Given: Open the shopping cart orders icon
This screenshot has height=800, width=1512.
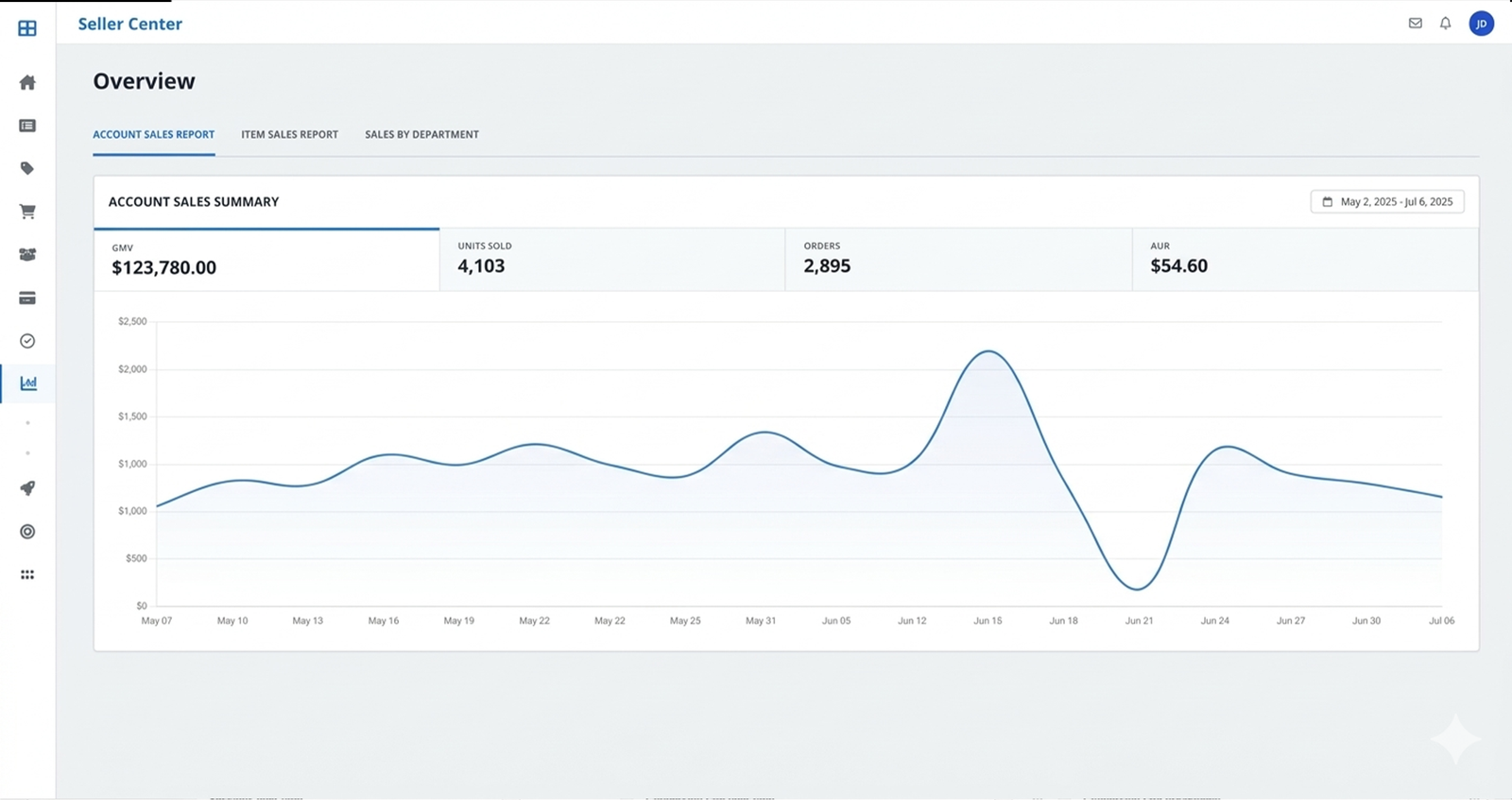Looking at the screenshot, I should [x=27, y=212].
